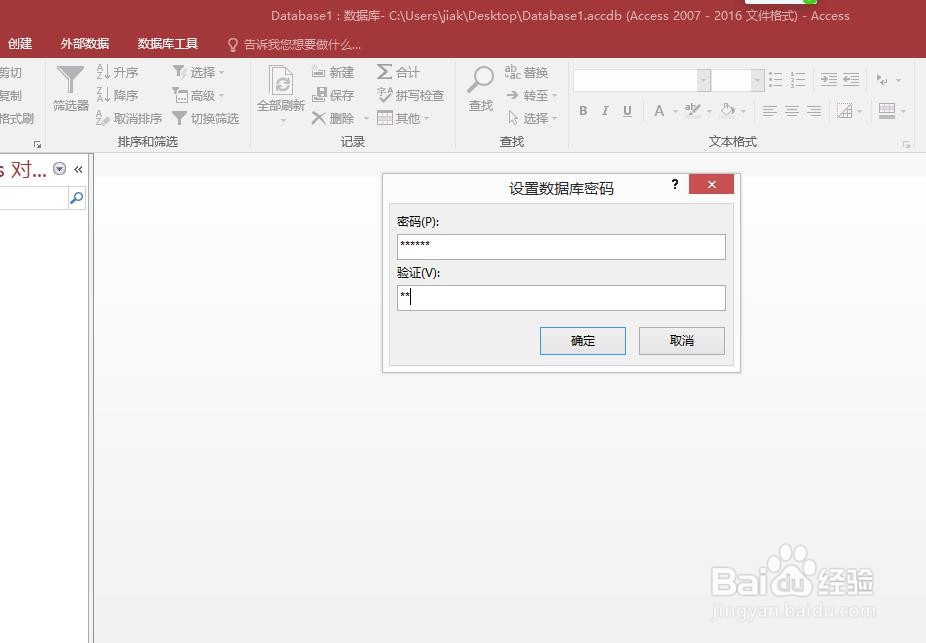Image resolution: width=926 pixels, height=643 pixels.
Task: Collapse the navigation pane with «
Action: (x=78, y=169)
